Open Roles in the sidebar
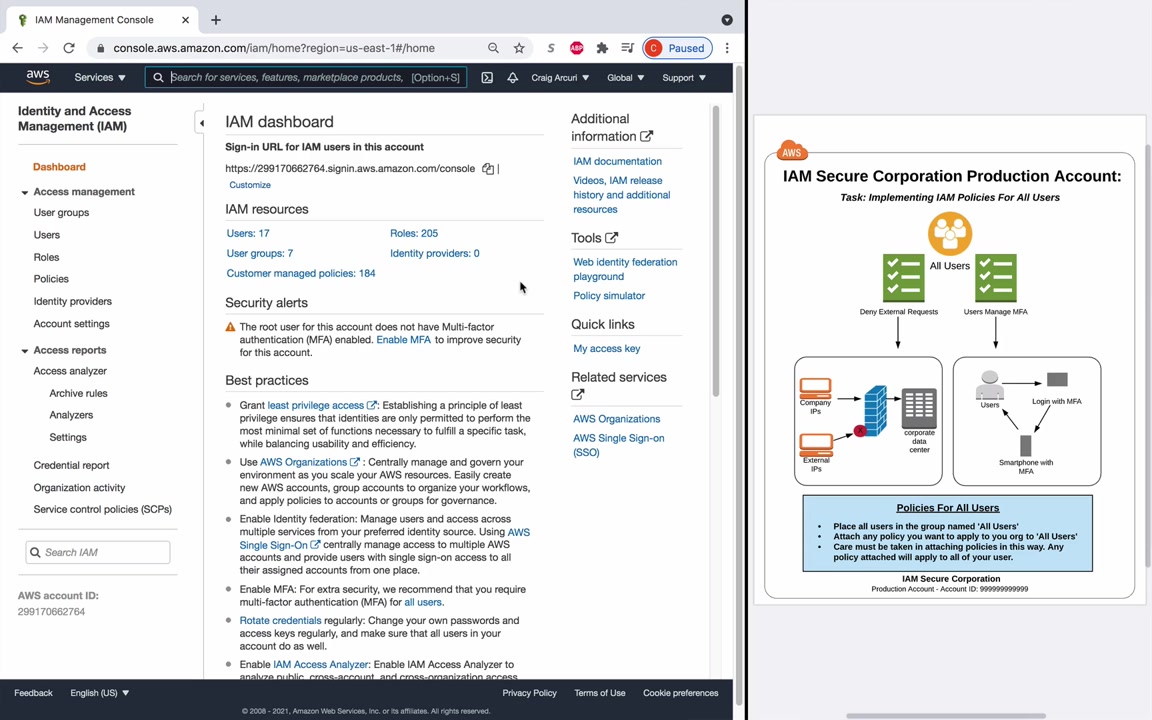This screenshot has height=720, width=1152. coord(46,257)
